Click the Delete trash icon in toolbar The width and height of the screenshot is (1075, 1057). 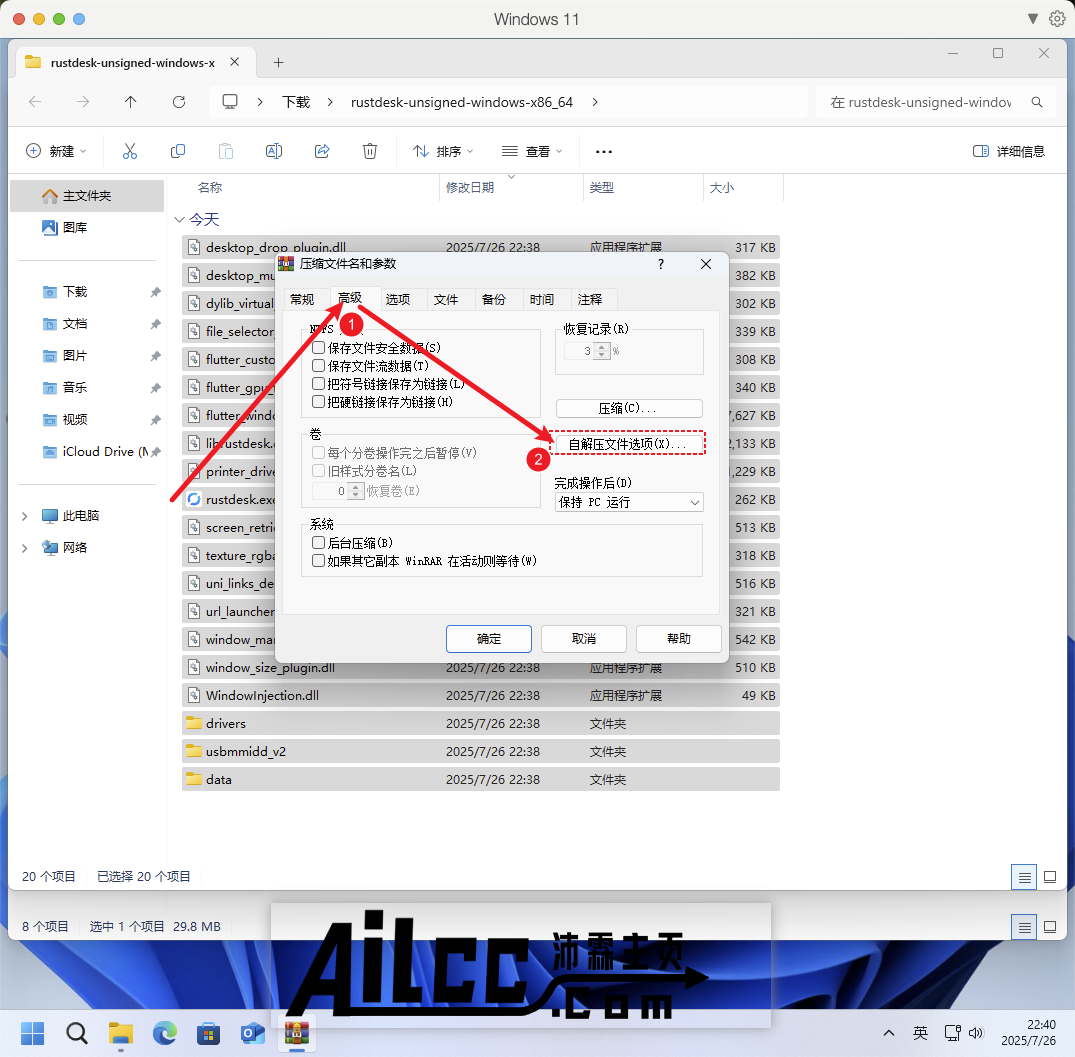pyautogui.click(x=370, y=151)
